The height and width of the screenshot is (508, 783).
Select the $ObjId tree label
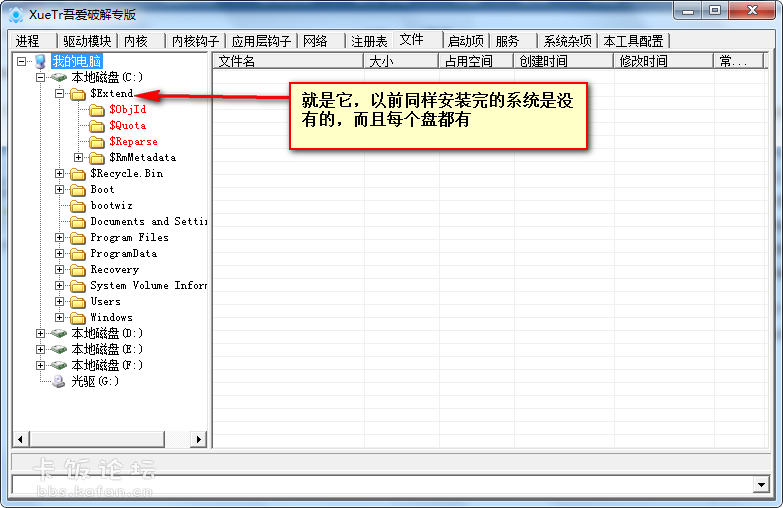[128, 110]
